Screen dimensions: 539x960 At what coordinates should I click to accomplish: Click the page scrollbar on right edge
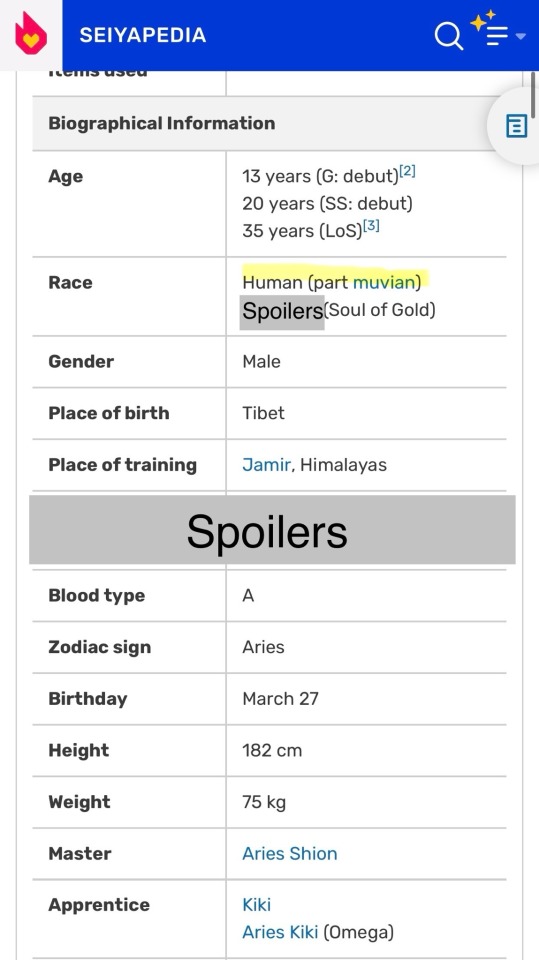(535, 97)
